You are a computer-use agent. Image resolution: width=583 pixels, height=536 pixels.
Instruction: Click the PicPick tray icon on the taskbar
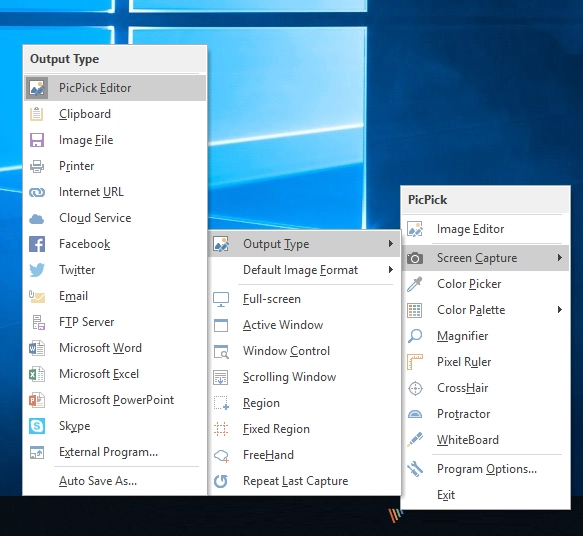(x=395, y=516)
